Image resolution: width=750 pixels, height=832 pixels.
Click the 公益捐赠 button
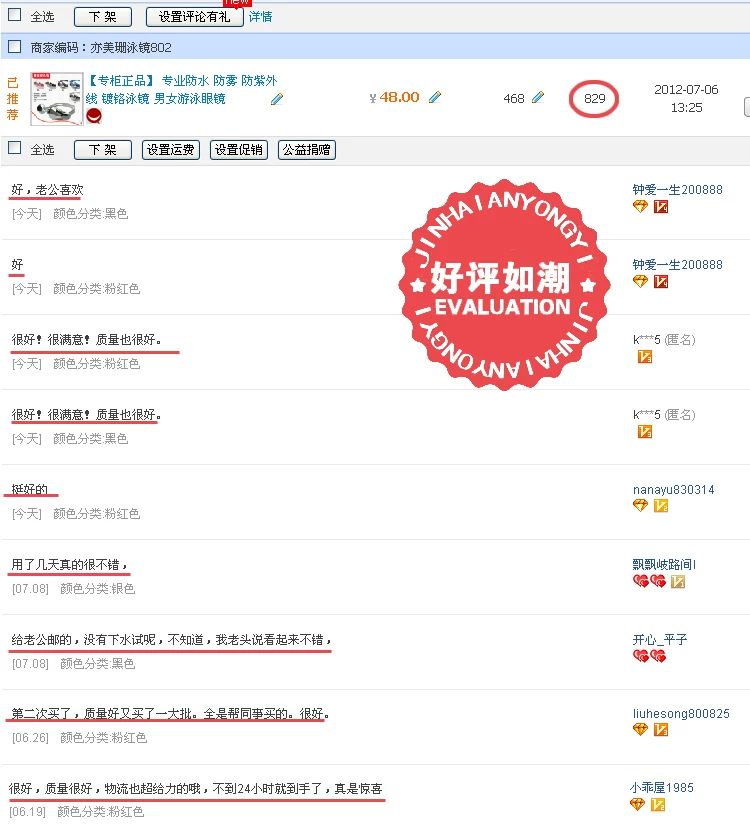(307, 150)
